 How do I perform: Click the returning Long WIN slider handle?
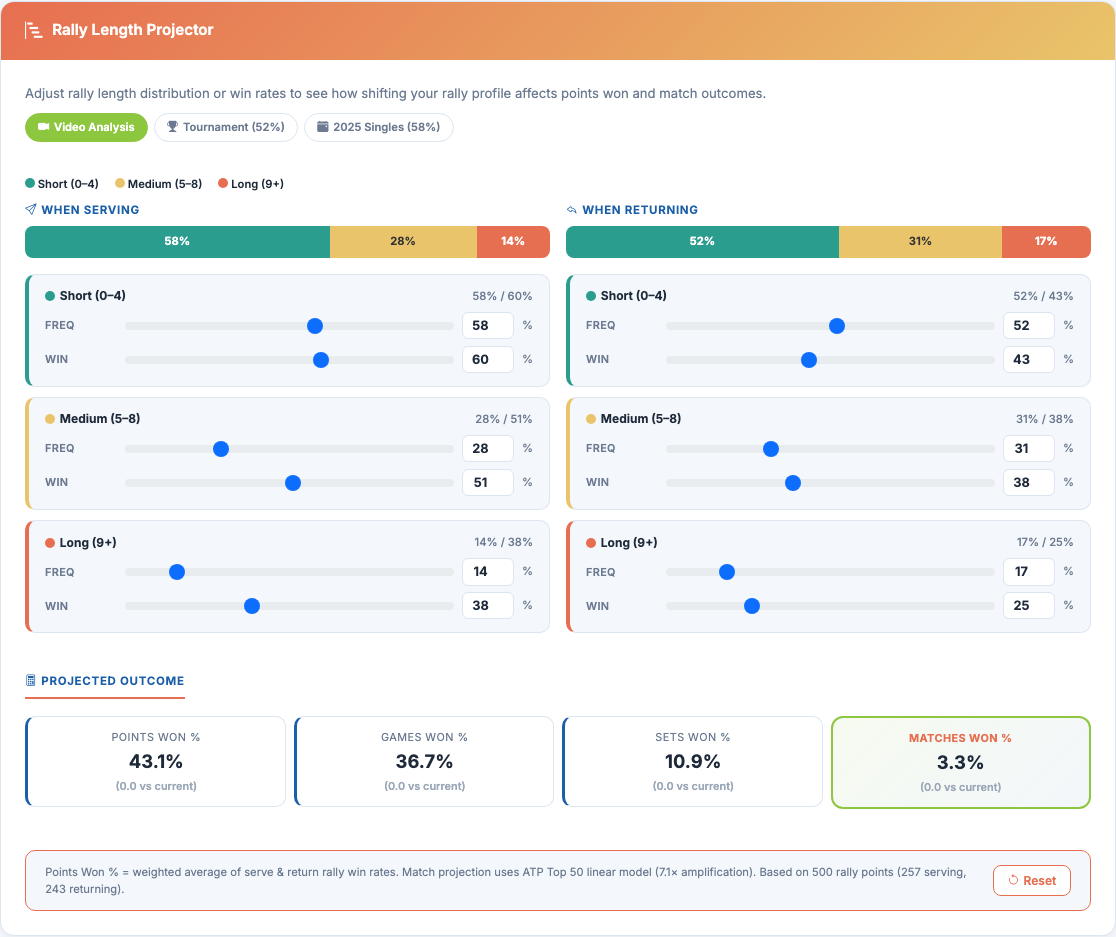752,606
